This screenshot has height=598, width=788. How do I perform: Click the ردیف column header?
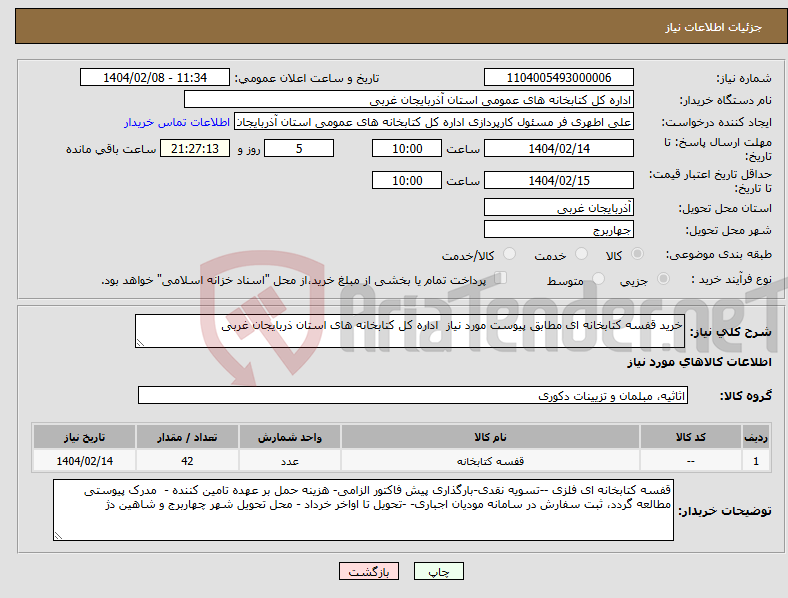[756, 437]
